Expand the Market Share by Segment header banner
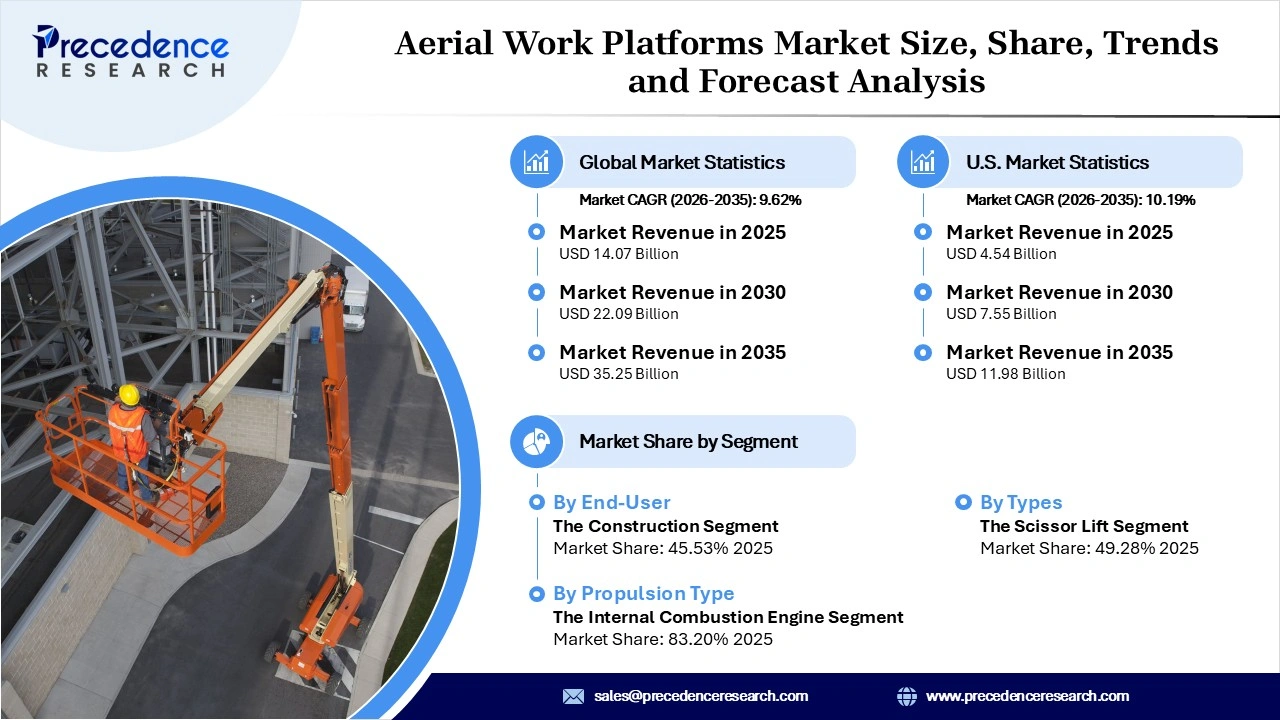Screen dimensions: 1280x720 point(683,441)
